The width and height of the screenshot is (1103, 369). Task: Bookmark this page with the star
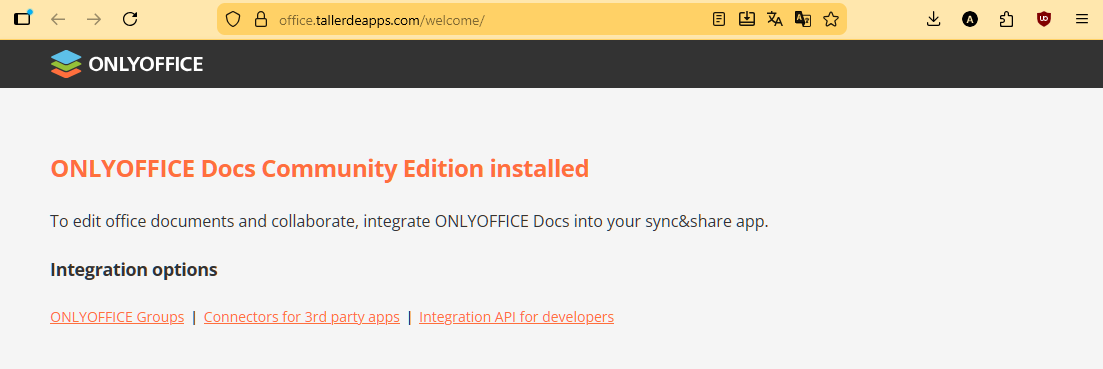coord(831,19)
